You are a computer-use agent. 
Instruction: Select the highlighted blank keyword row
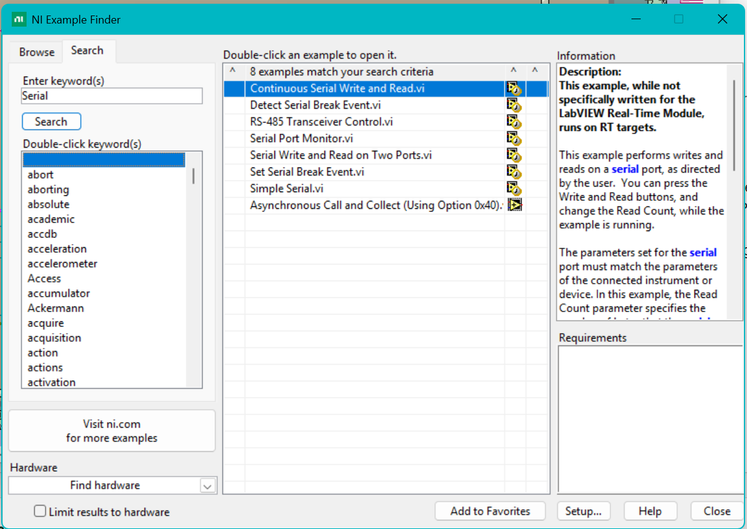tap(104, 160)
